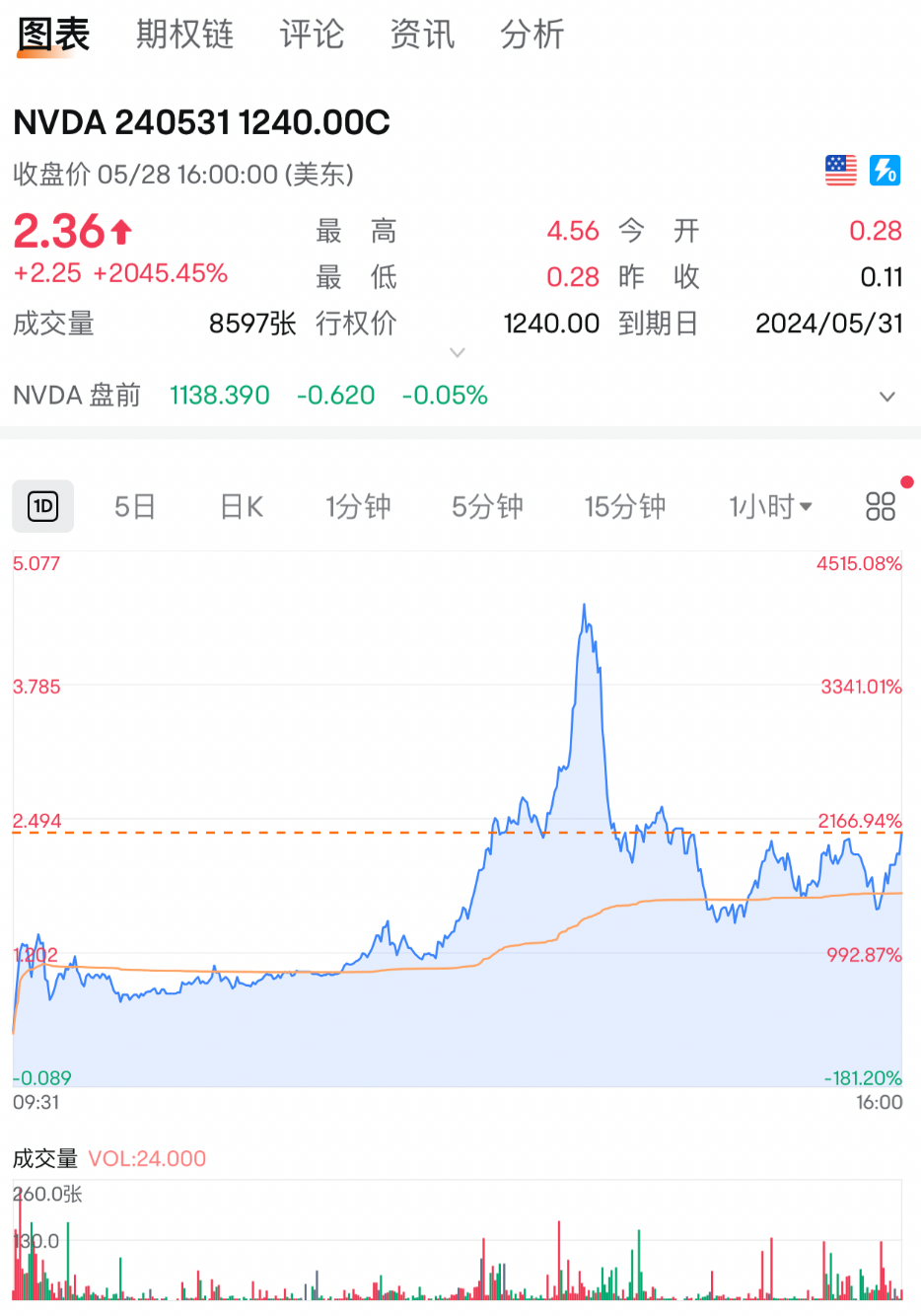
Task: Tap the 昨收 value 0.11
Action: [882, 277]
